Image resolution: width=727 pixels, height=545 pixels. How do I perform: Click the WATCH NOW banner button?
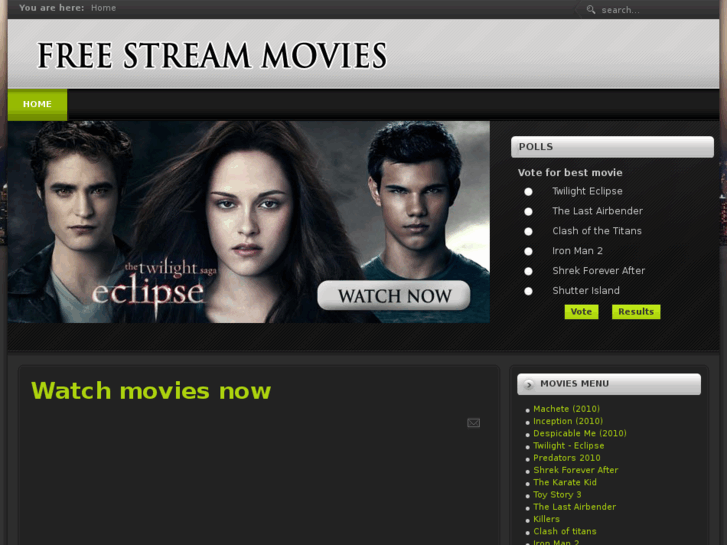click(394, 295)
